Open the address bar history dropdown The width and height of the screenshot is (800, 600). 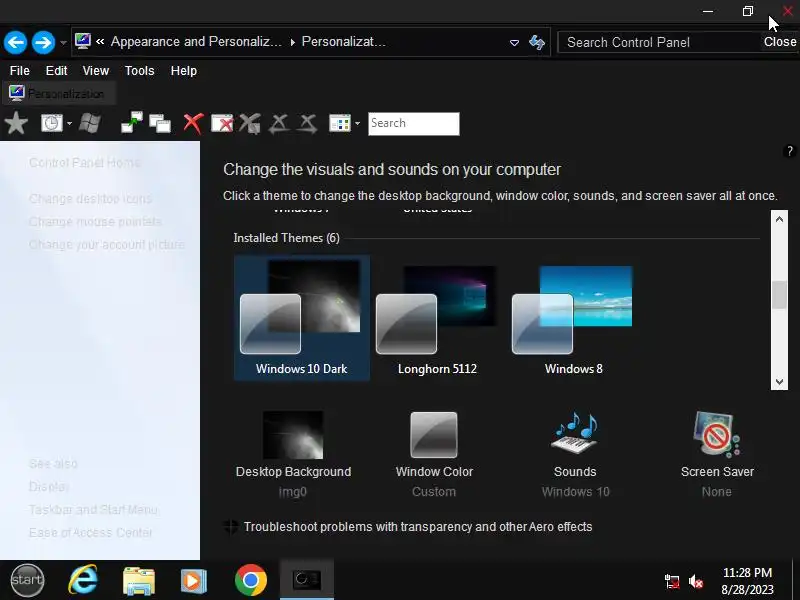click(514, 43)
